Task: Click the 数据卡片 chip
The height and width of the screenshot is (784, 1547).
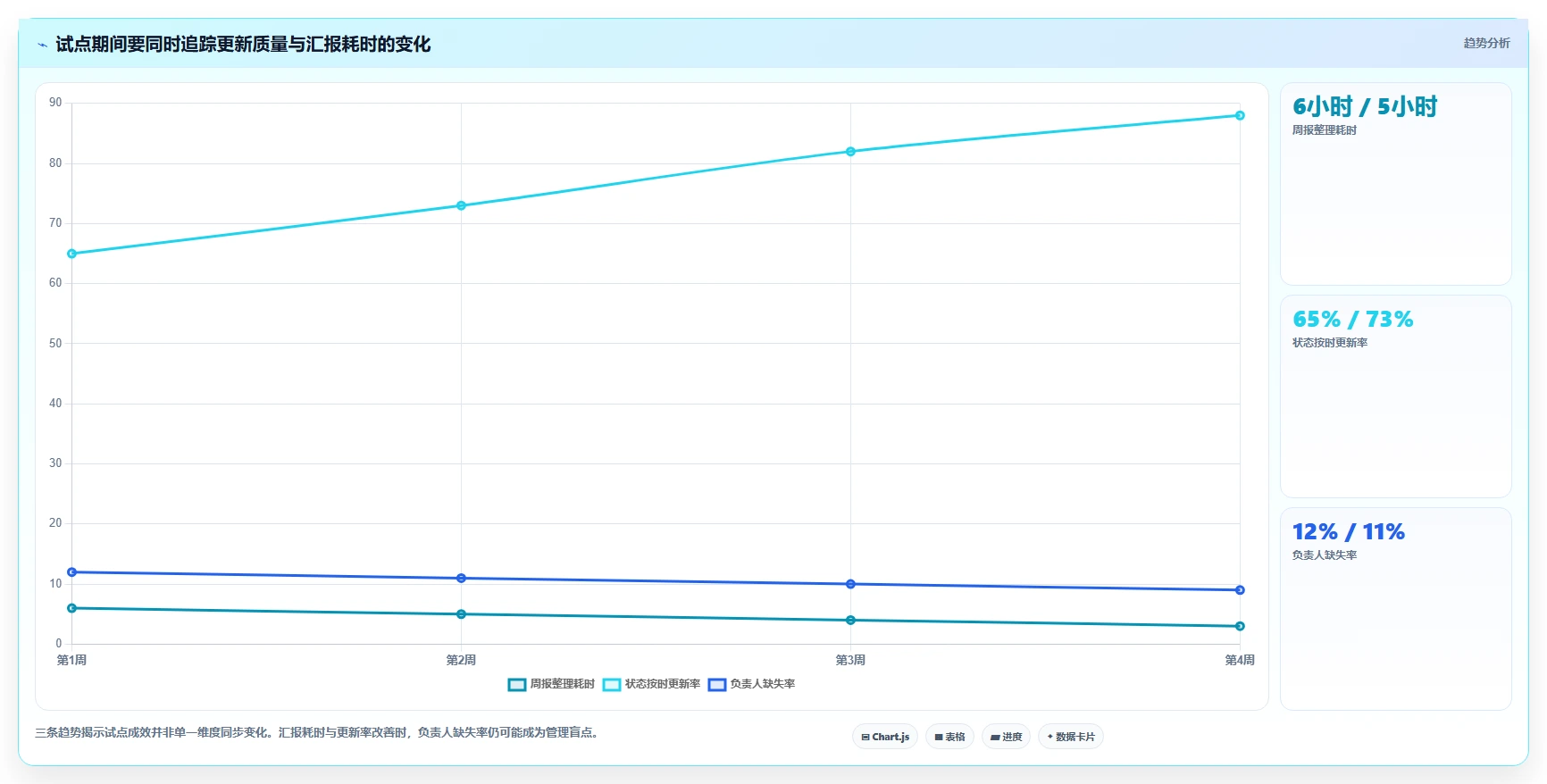Action: tap(1071, 737)
